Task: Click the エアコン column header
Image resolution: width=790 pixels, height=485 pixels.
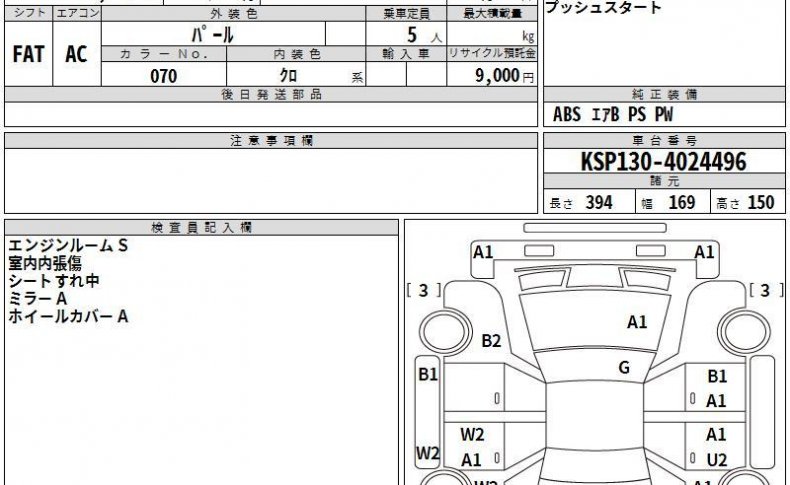Action: (77, 13)
